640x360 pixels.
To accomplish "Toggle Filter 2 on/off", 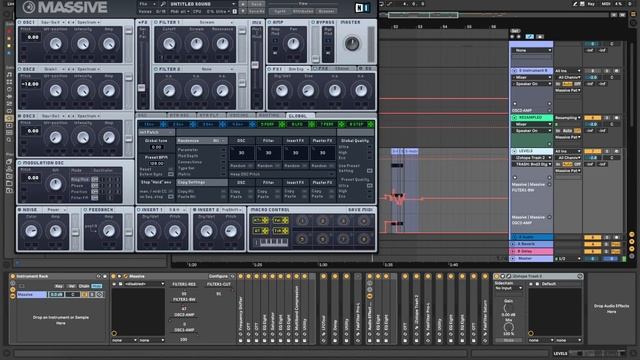I will pos(156,69).
